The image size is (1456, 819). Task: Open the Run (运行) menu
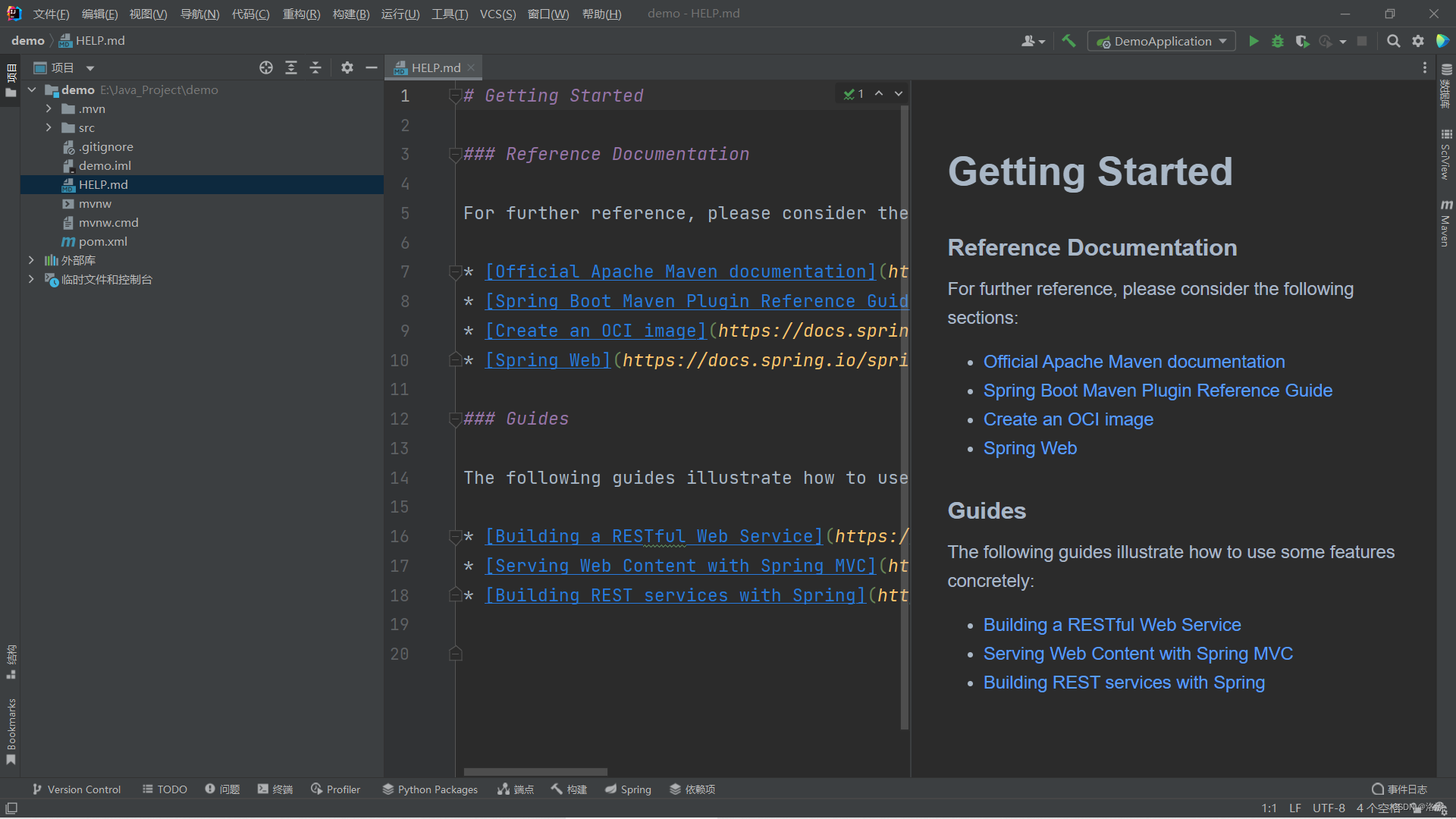[400, 14]
